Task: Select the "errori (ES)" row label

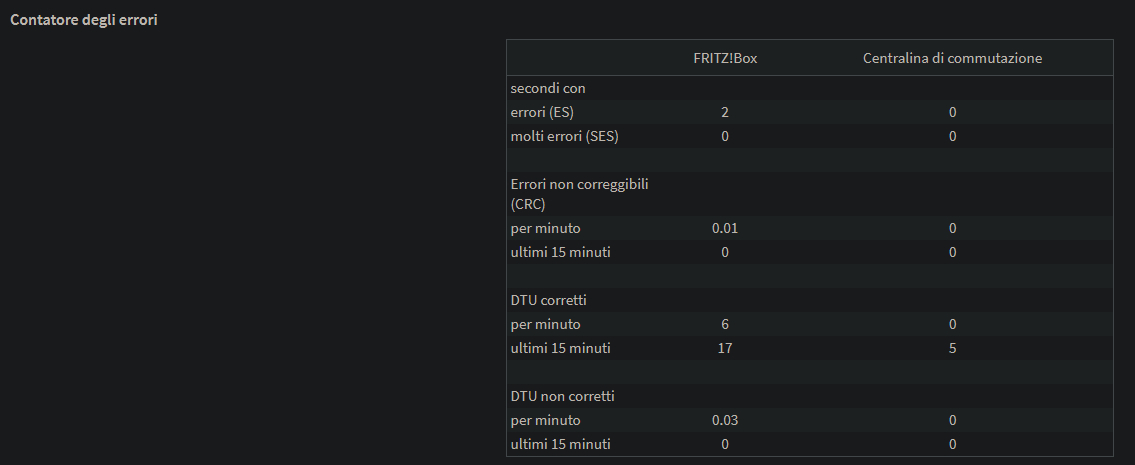Action: (542, 112)
